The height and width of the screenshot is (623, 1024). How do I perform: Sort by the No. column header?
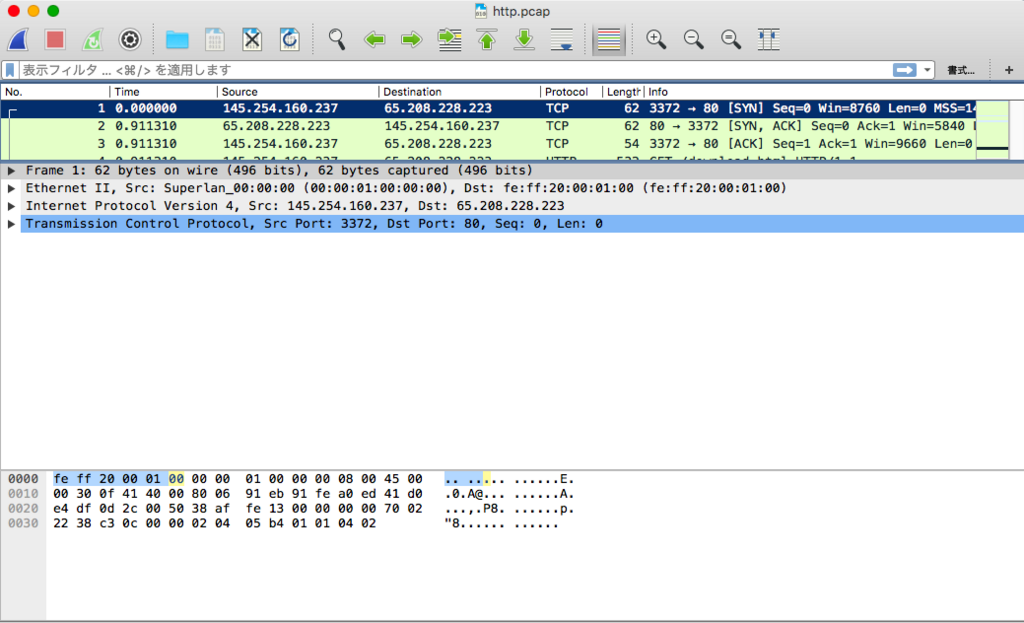pos(55,92)
